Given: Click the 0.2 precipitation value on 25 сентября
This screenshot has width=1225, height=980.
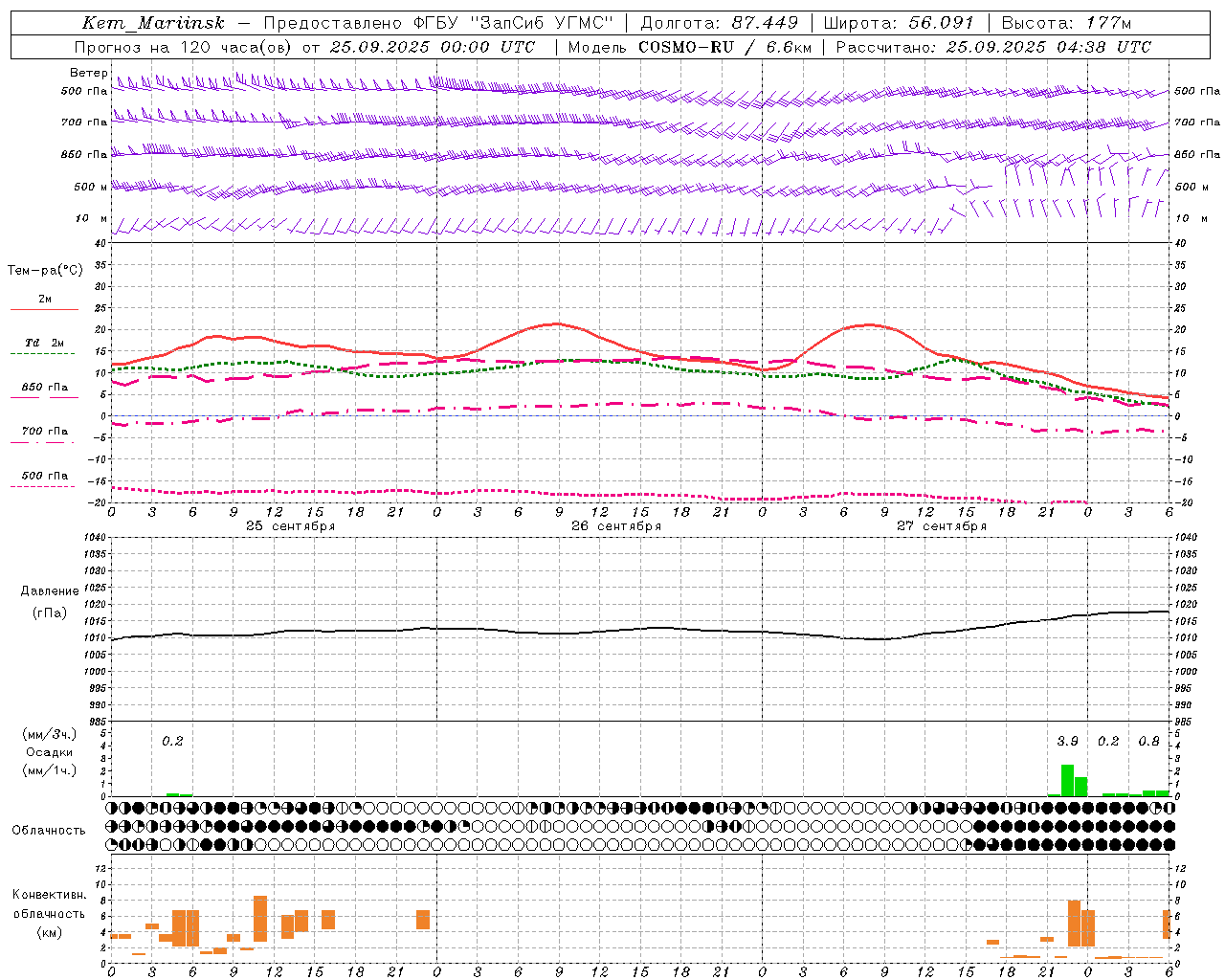Looking at the screenshot, I should [x=172, y=742].
